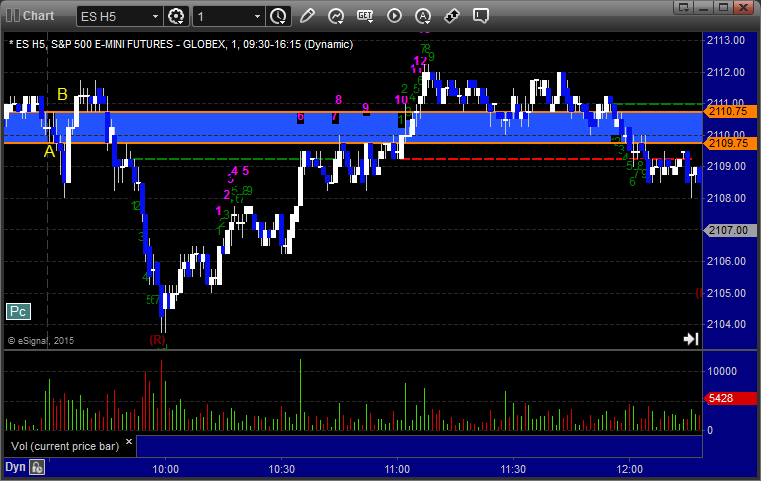Image resolution: width=761 pixels, height=481 pixels.
Task: Click the Dyn scaling label
Action: pyautogui.click(x=15, y=467)
